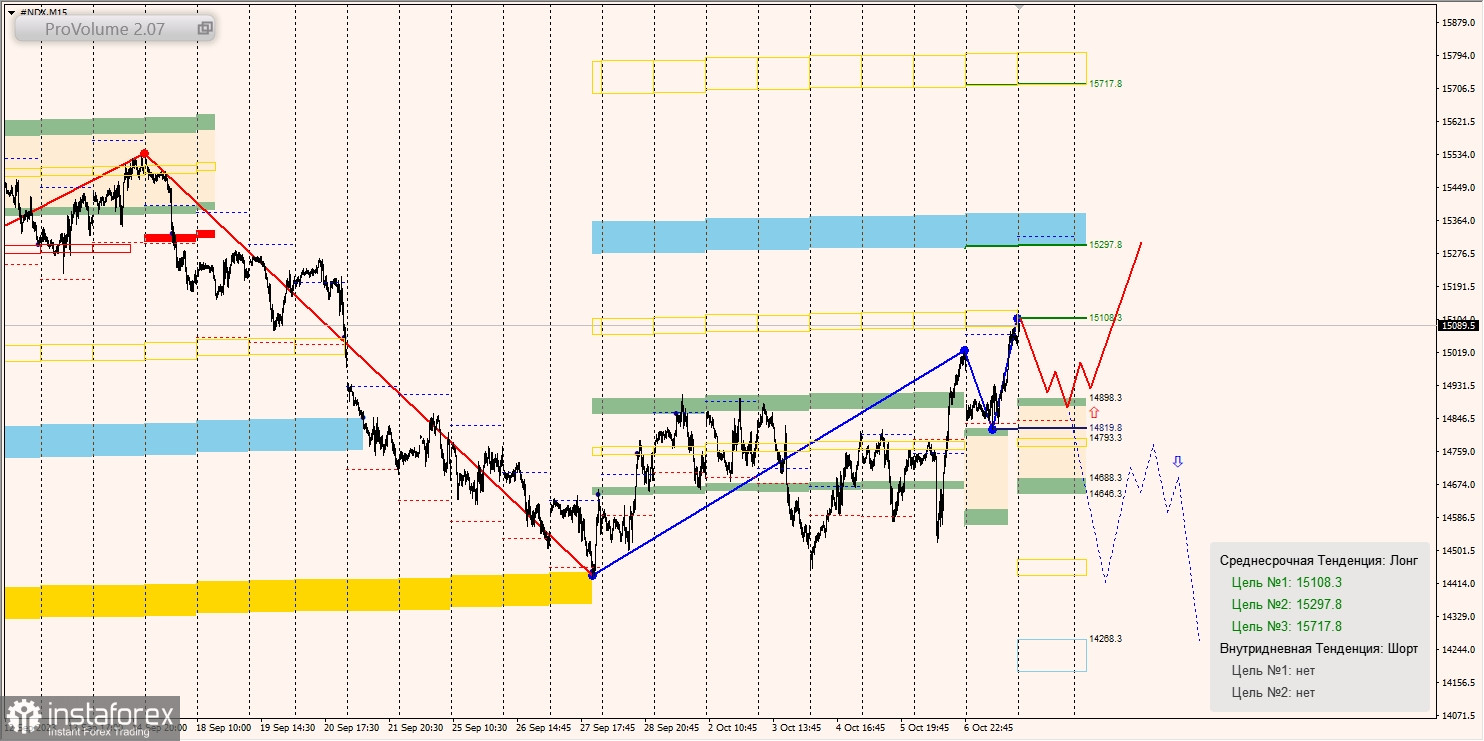Image resolution: width=1484 pixels, height=741 pixels.
Task: Click the 5 Oct 19:45 time label
Action: click(x=925, y=729)
